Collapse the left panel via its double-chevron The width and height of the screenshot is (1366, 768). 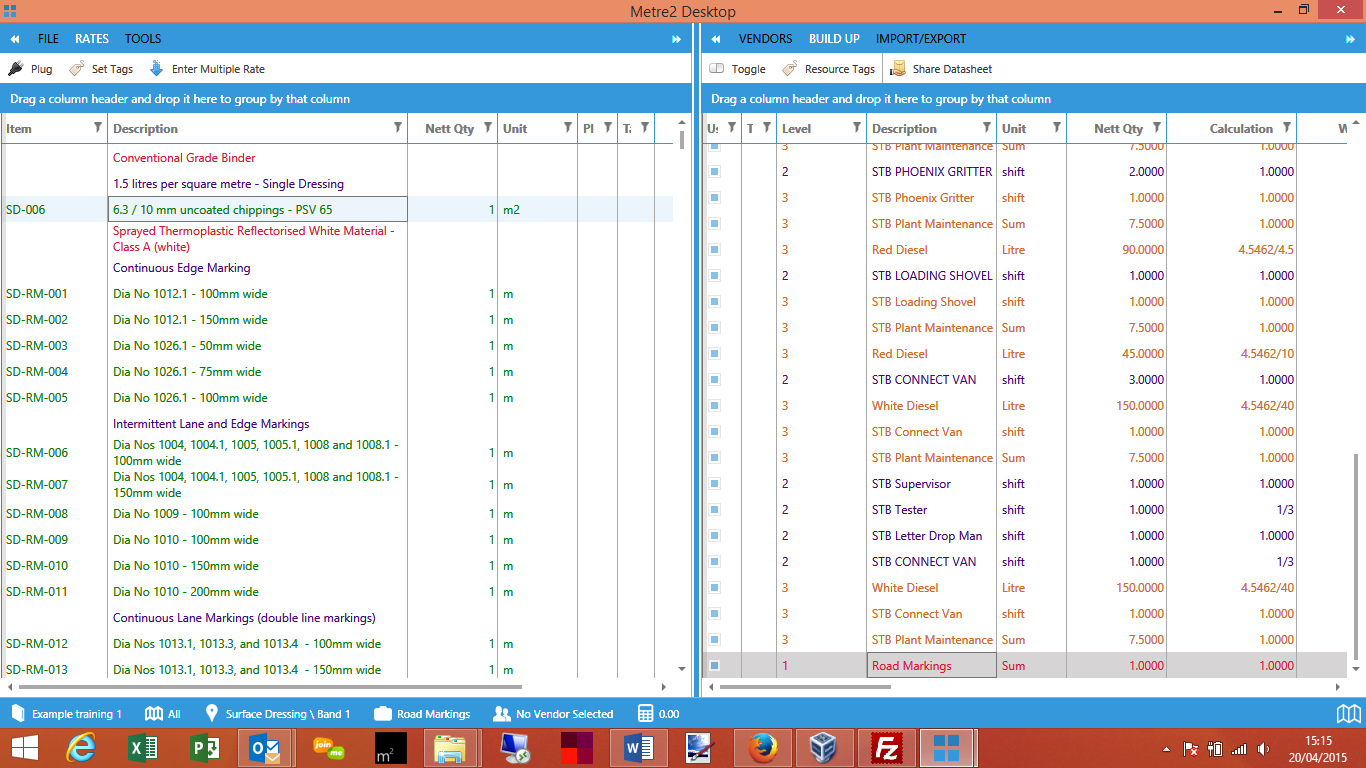(x=14, y=38)
